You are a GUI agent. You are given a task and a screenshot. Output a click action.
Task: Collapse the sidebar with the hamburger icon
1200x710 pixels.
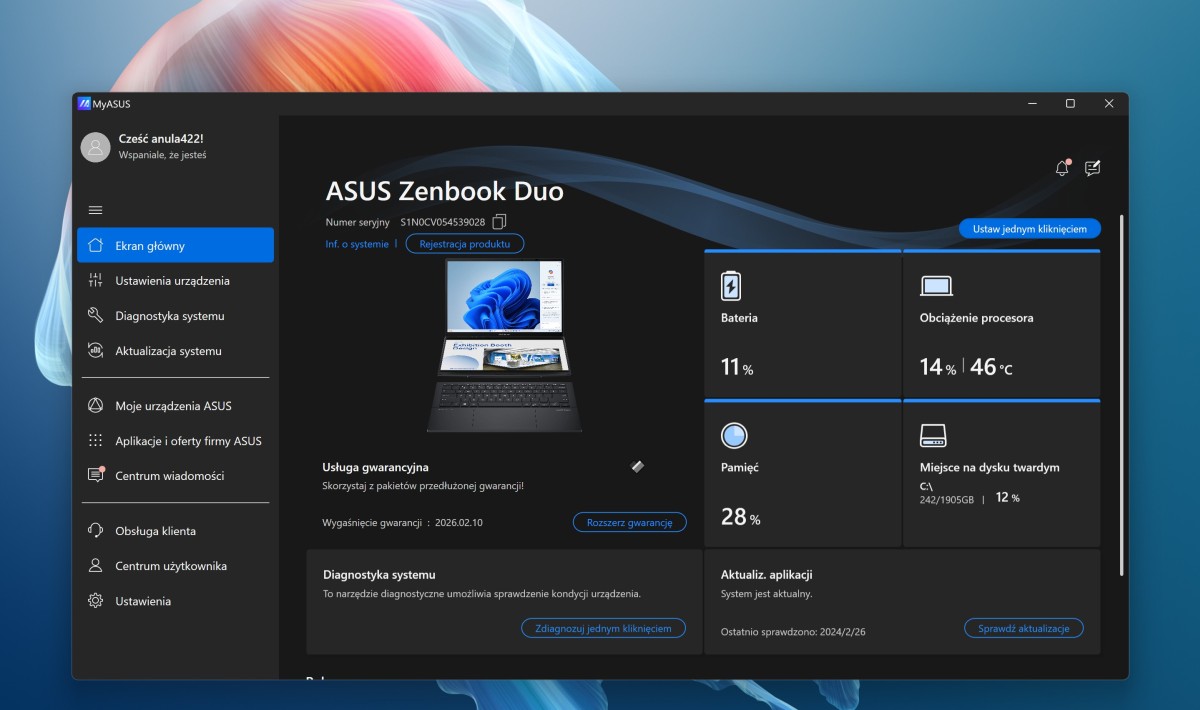tap(96, 210)
